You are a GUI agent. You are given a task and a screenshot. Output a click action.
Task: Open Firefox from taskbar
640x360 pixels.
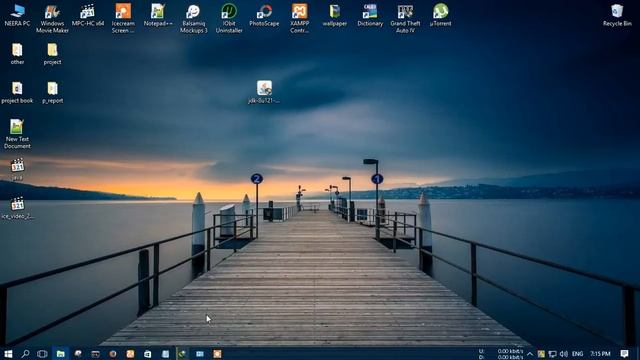coord(113,353)
